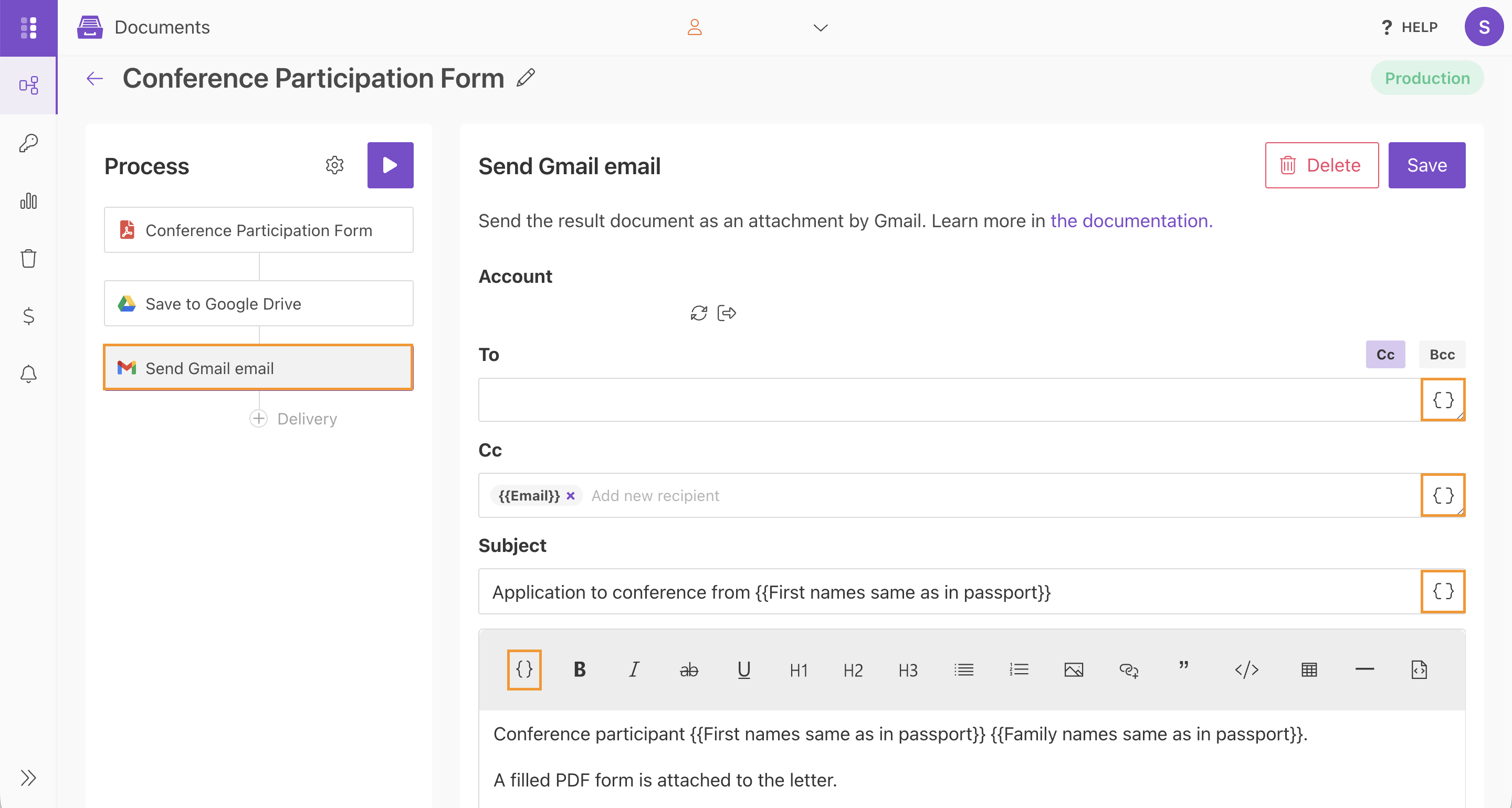Screen dimensions: 1512x808
Task: Insert a variable in the email body editor
Action: point(524,669)
